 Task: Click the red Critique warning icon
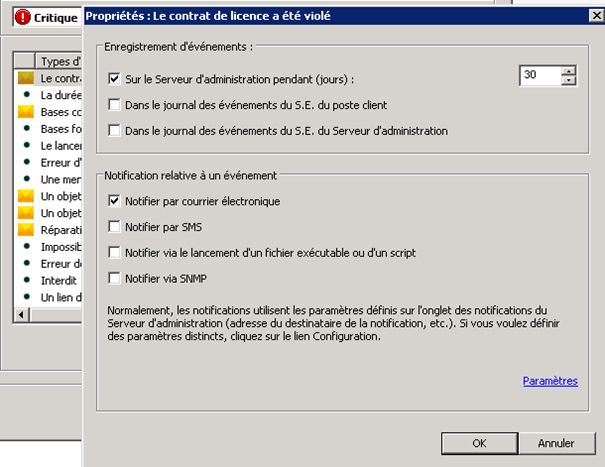click(x=23, y=17)
